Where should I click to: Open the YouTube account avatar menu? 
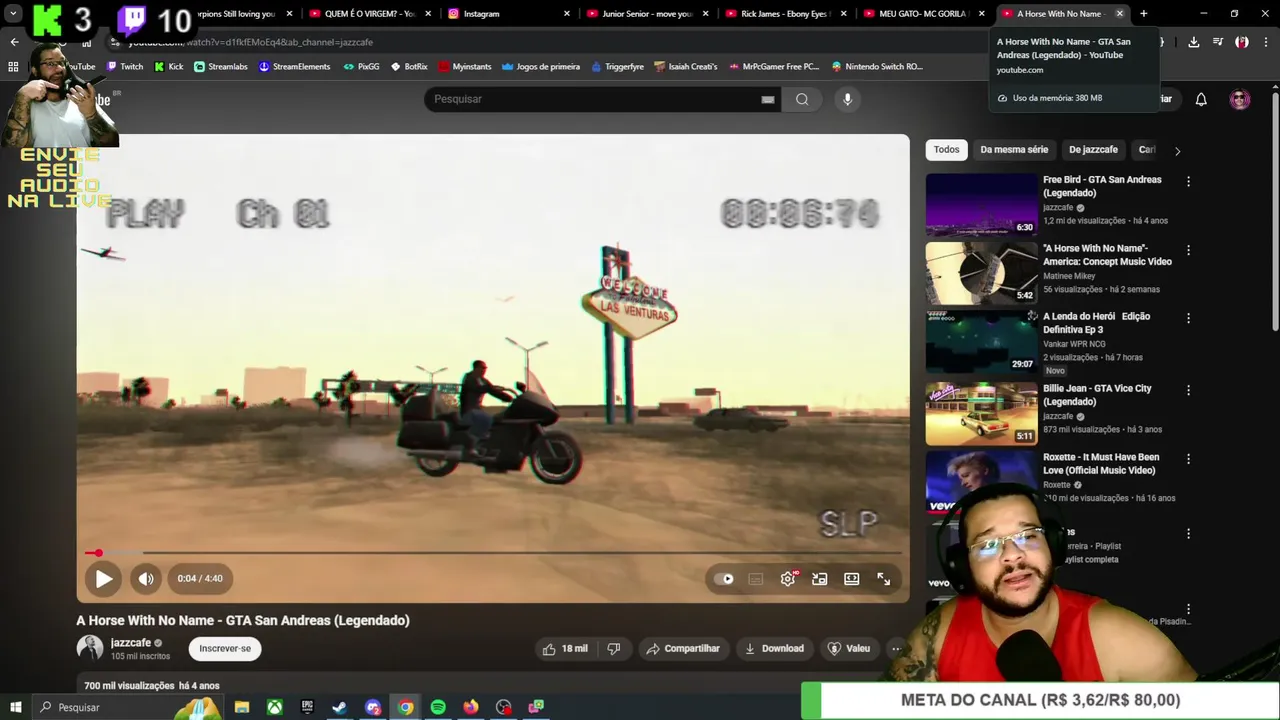(x=1240, y=99)
